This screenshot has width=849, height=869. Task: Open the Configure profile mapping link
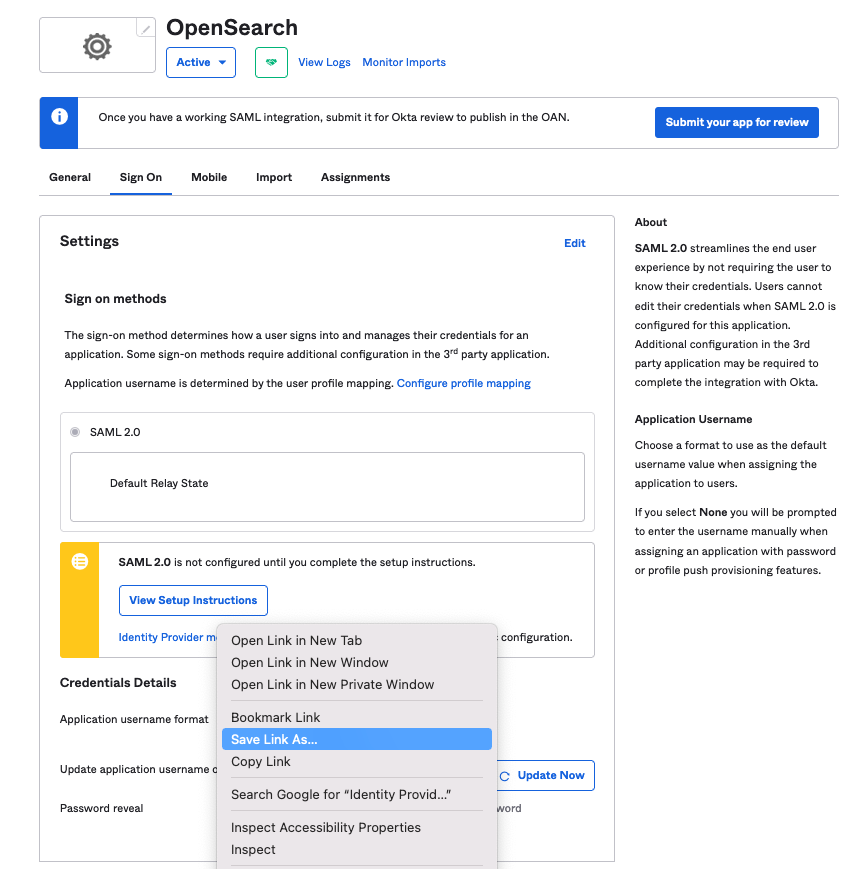[463, 382]
